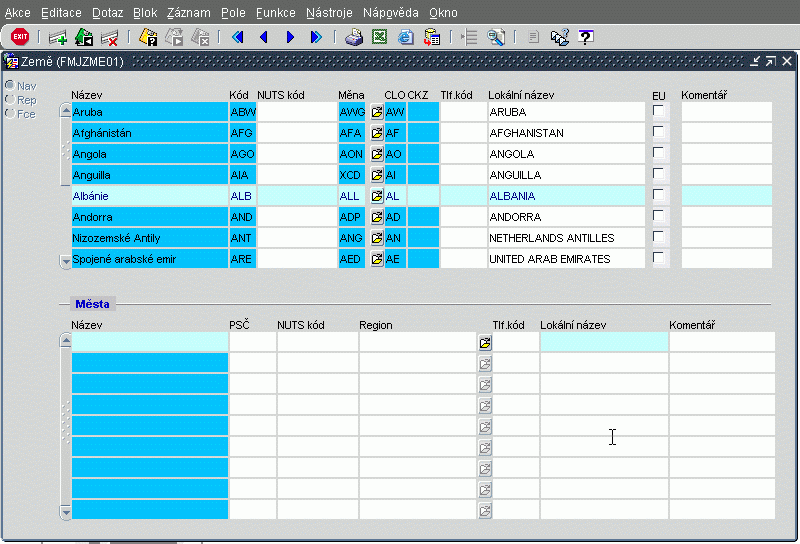Click the insert record icon with green plus

click(x=58, y=37)
